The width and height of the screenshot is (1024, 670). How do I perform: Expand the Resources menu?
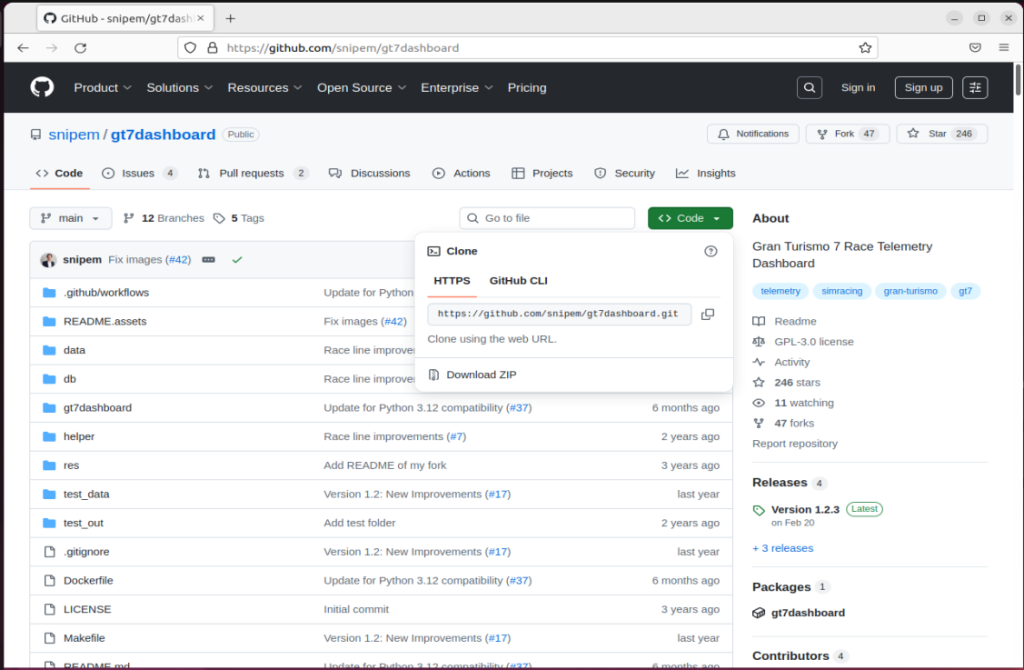tap(264, 88)
